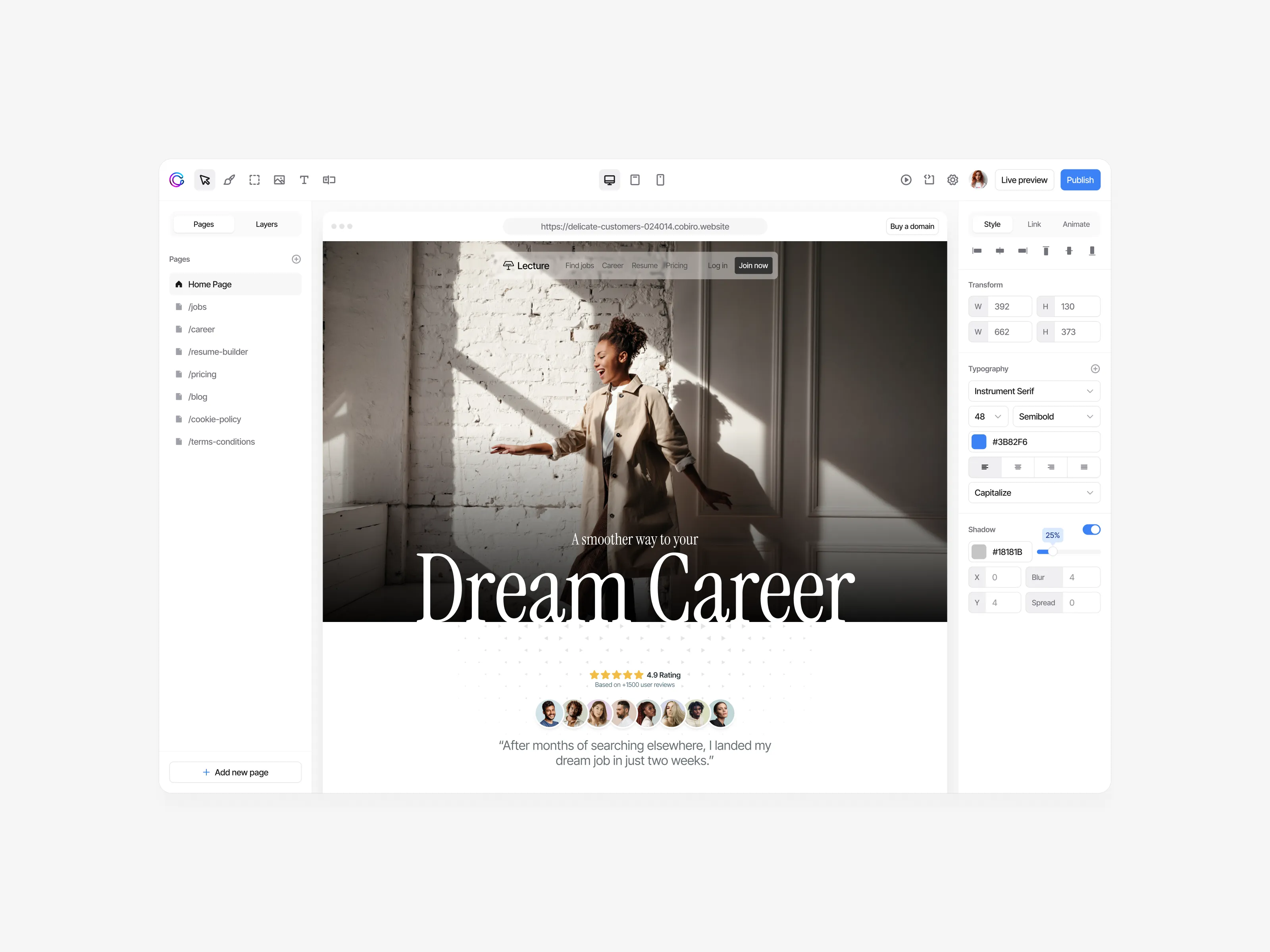Viewport: 1270px width, 952px height.
Task: Select the frame selection tool
Action: [x=254, y=180]
